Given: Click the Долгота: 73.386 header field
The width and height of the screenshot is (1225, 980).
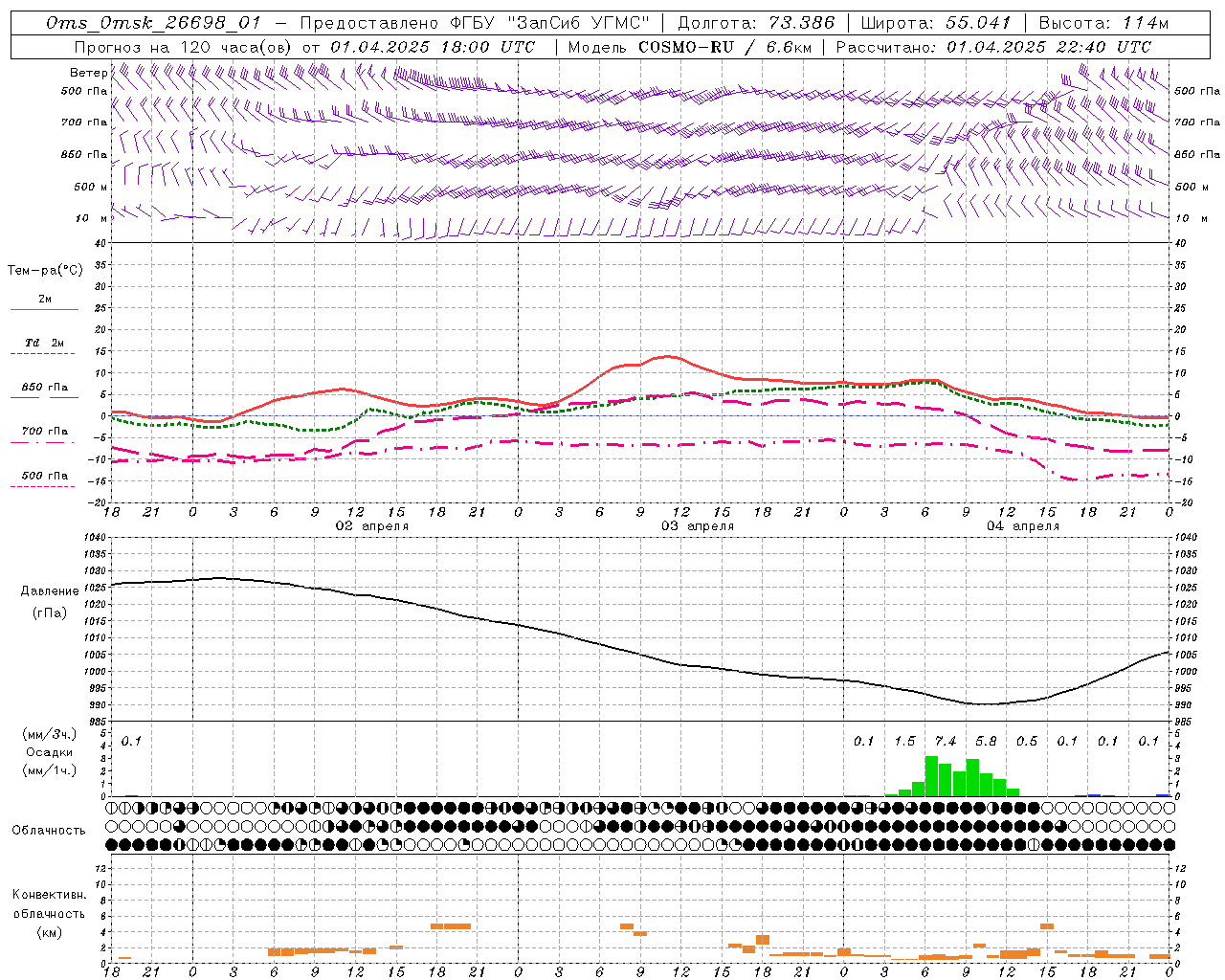Looking at the screenshot, I should [x=756, y=23].
